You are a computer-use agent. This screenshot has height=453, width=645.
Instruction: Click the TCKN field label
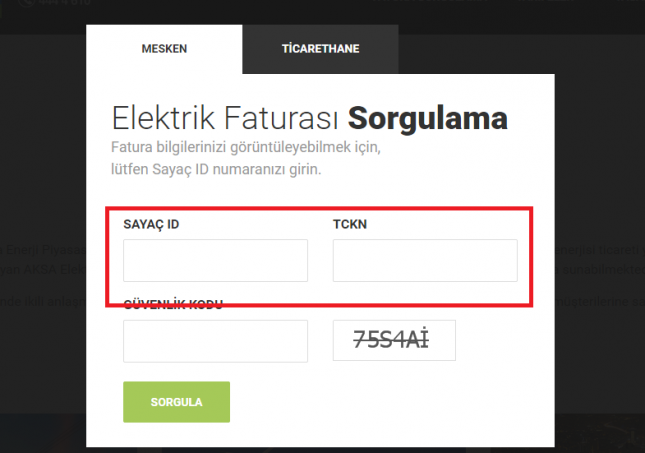pyautogui.click(x=348, y=223)
